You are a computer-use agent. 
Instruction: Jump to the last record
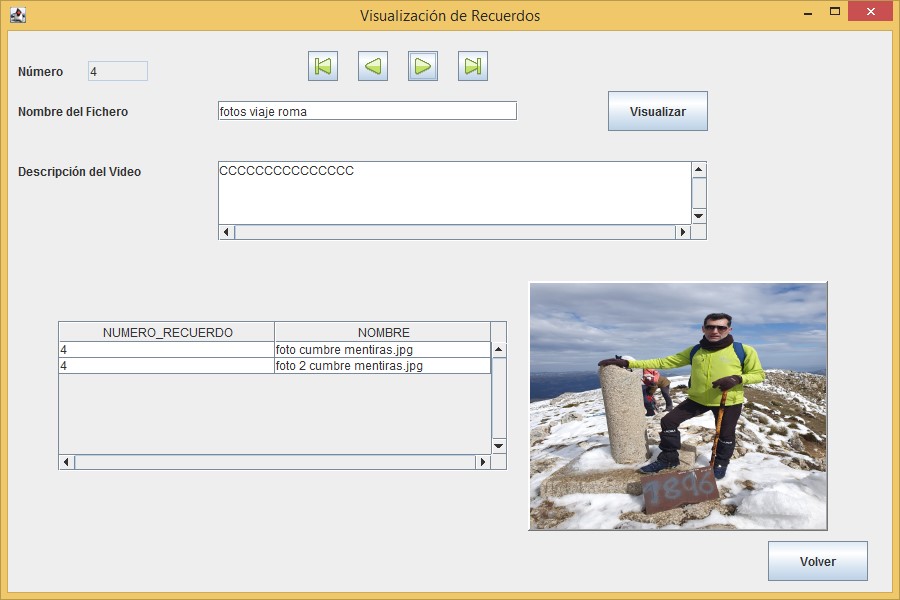pyautogui.click(x=473, y=66)
